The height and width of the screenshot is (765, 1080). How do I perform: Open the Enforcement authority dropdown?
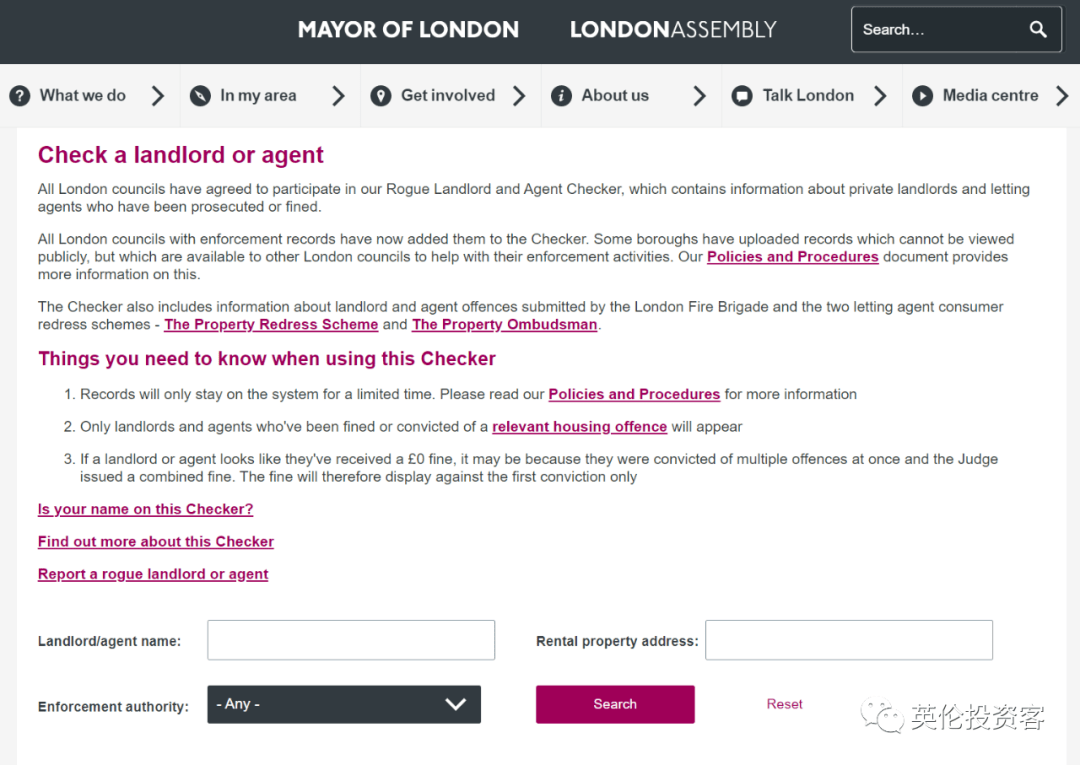point(344,704)
